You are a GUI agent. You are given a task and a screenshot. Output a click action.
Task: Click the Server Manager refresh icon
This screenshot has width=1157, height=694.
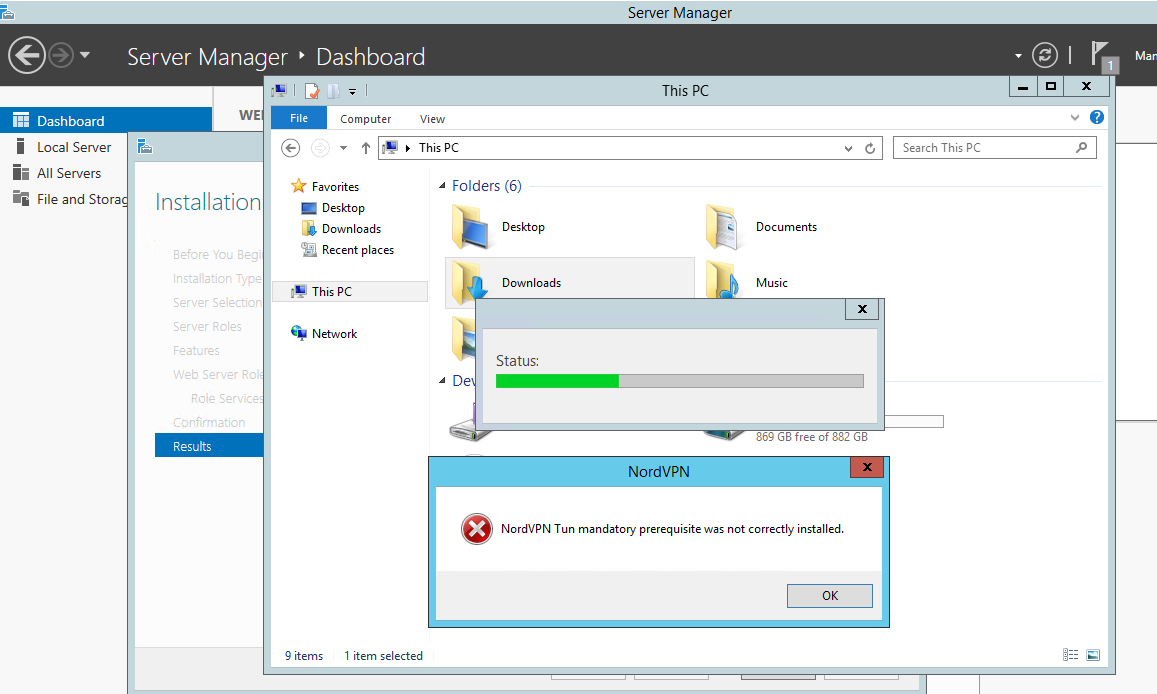(x=1044, y=56)
